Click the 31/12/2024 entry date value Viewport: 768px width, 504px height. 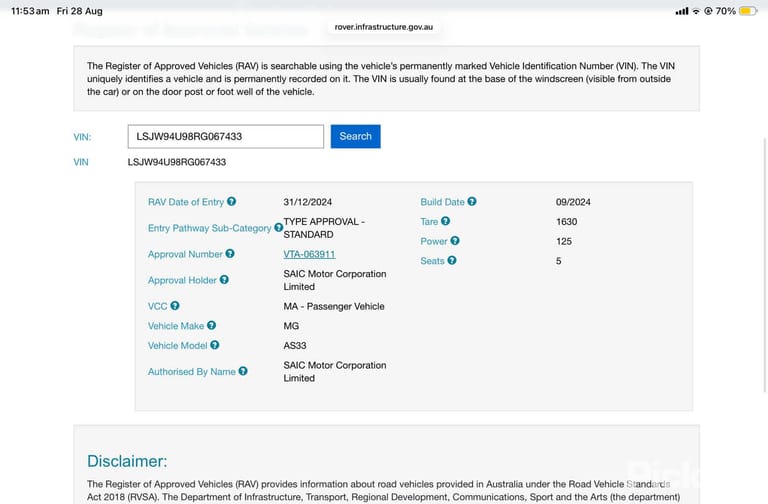coord(308,202)
